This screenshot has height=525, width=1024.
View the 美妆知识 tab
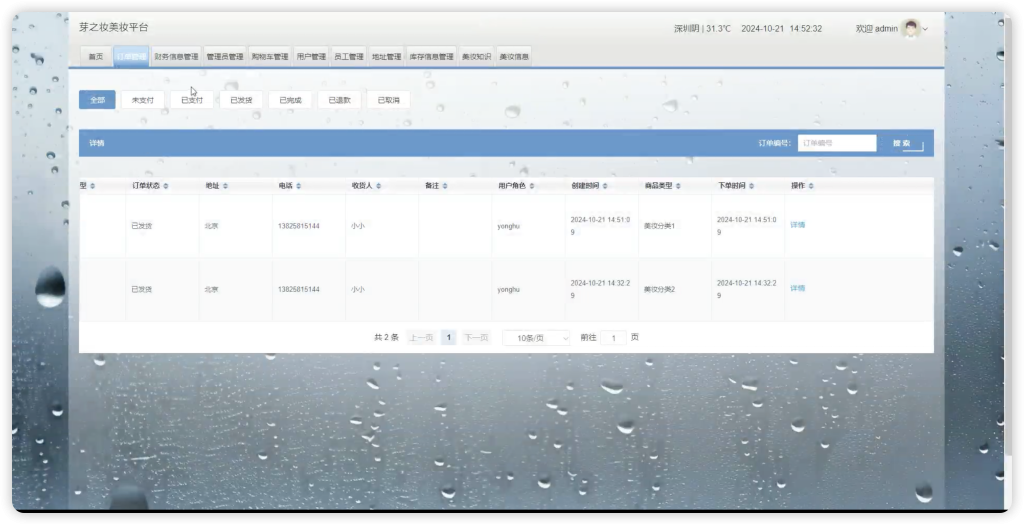click(476, 57)
